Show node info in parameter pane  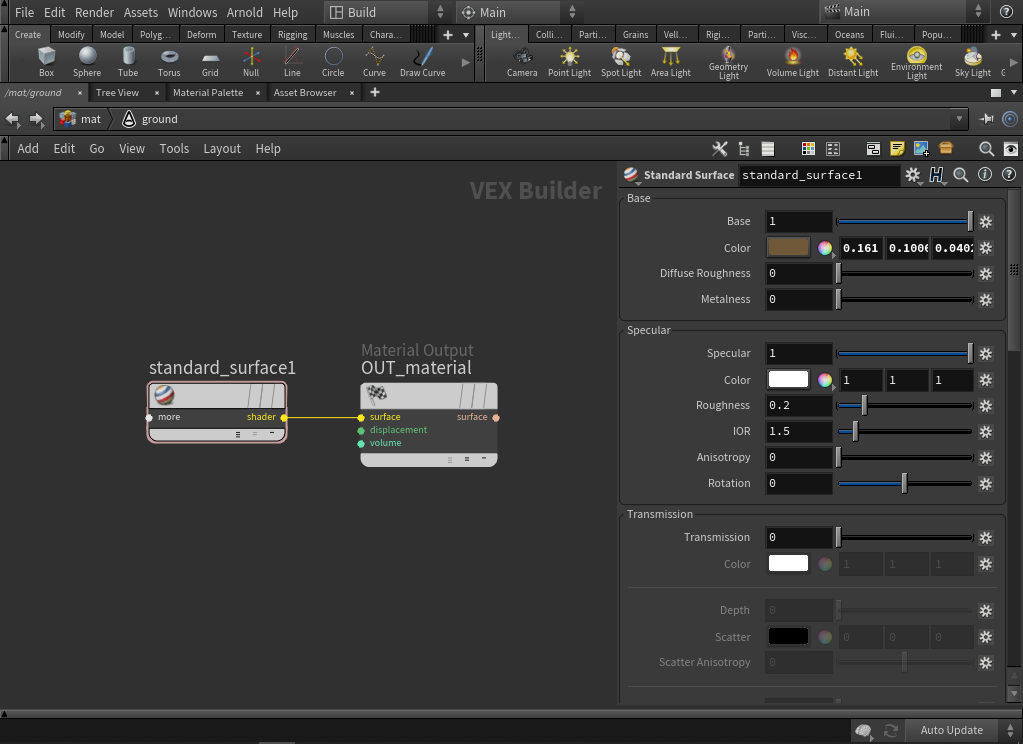(x=985, y=174)
